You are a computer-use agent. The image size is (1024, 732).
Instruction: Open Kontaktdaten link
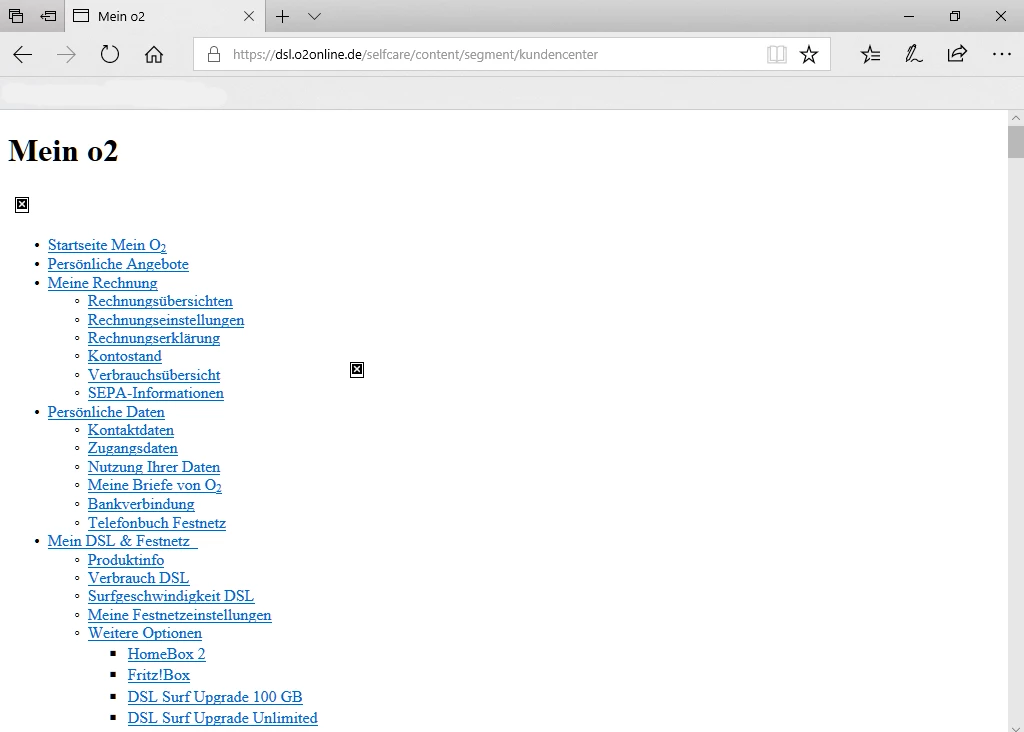(x=131, y=430)
